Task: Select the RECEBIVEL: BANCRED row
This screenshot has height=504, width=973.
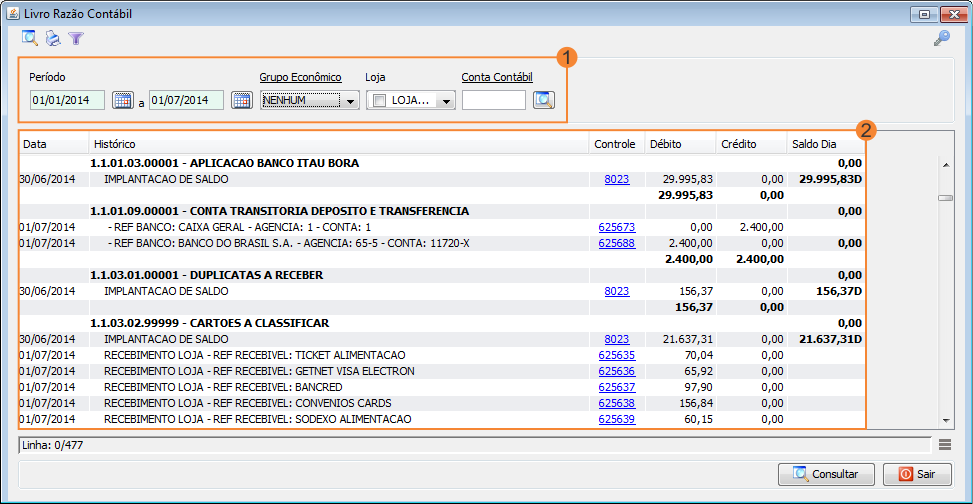Action: (x=442, y=387)
